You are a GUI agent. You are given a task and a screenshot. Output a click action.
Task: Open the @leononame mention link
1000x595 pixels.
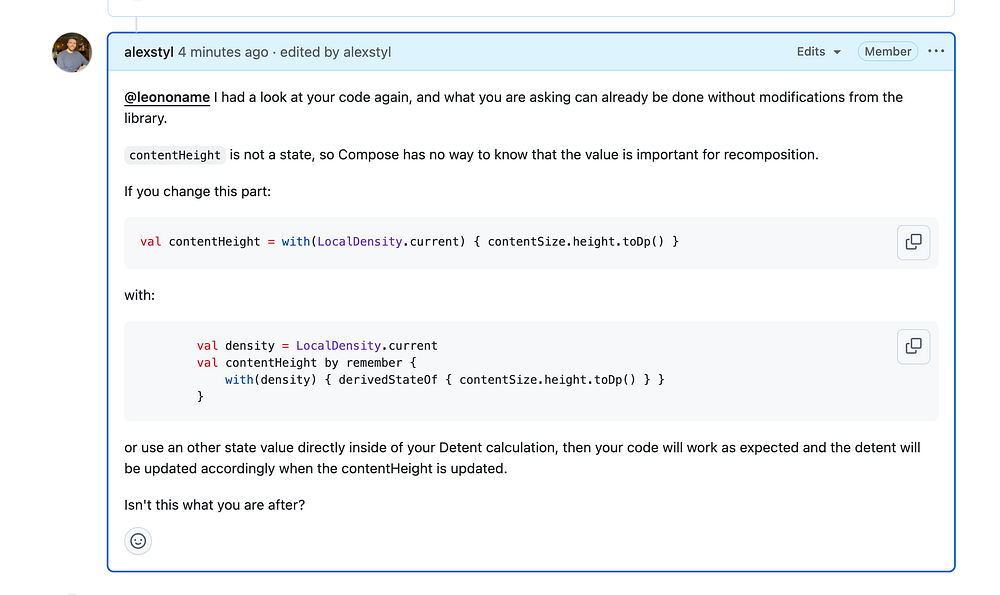tap(167, 97)
